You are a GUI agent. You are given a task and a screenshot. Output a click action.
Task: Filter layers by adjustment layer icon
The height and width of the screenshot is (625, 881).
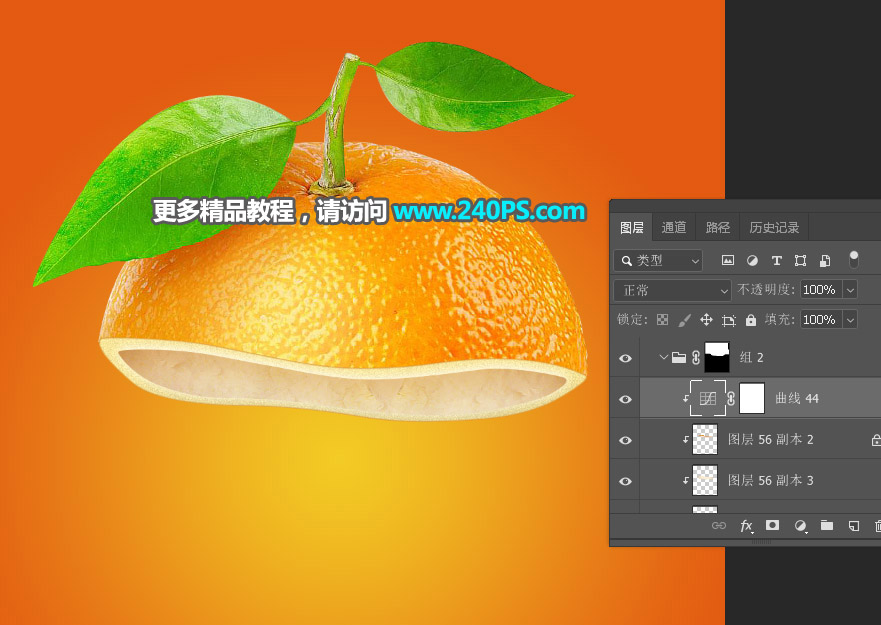click(752, 260)
